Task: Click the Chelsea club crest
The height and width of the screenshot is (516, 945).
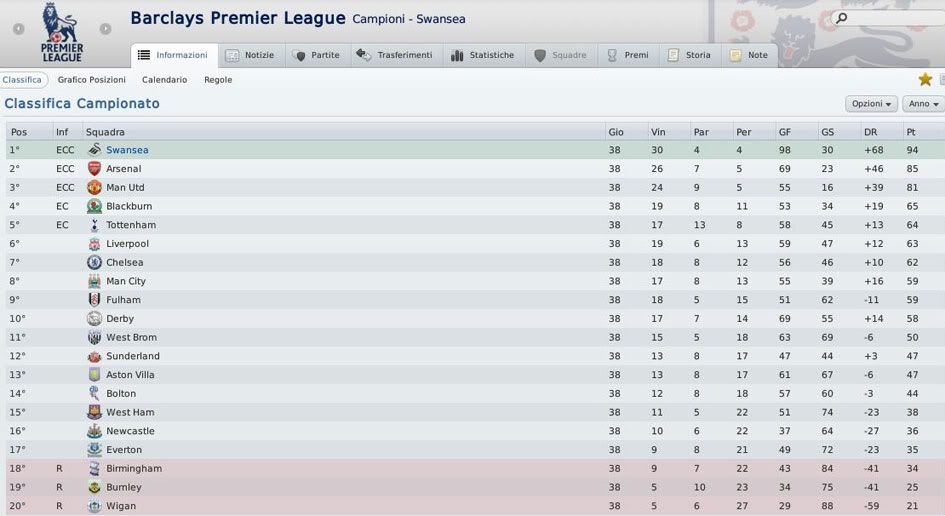Action: 94,262
